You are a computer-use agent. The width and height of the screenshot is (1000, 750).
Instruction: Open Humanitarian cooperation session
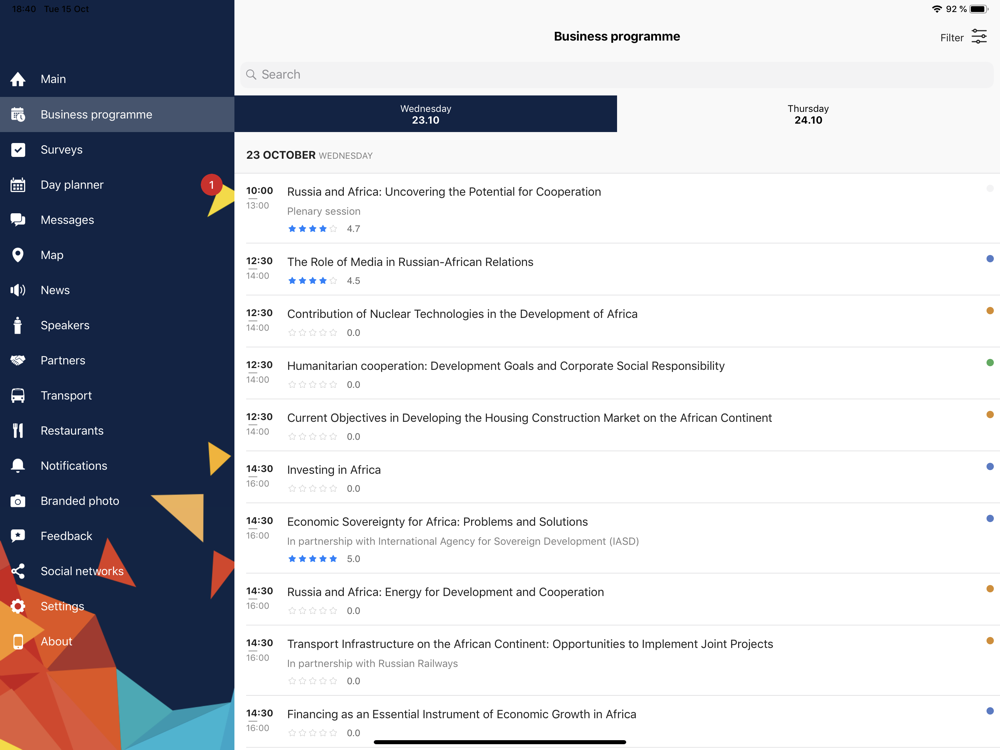pyautogui.click(x=617, y=374)
